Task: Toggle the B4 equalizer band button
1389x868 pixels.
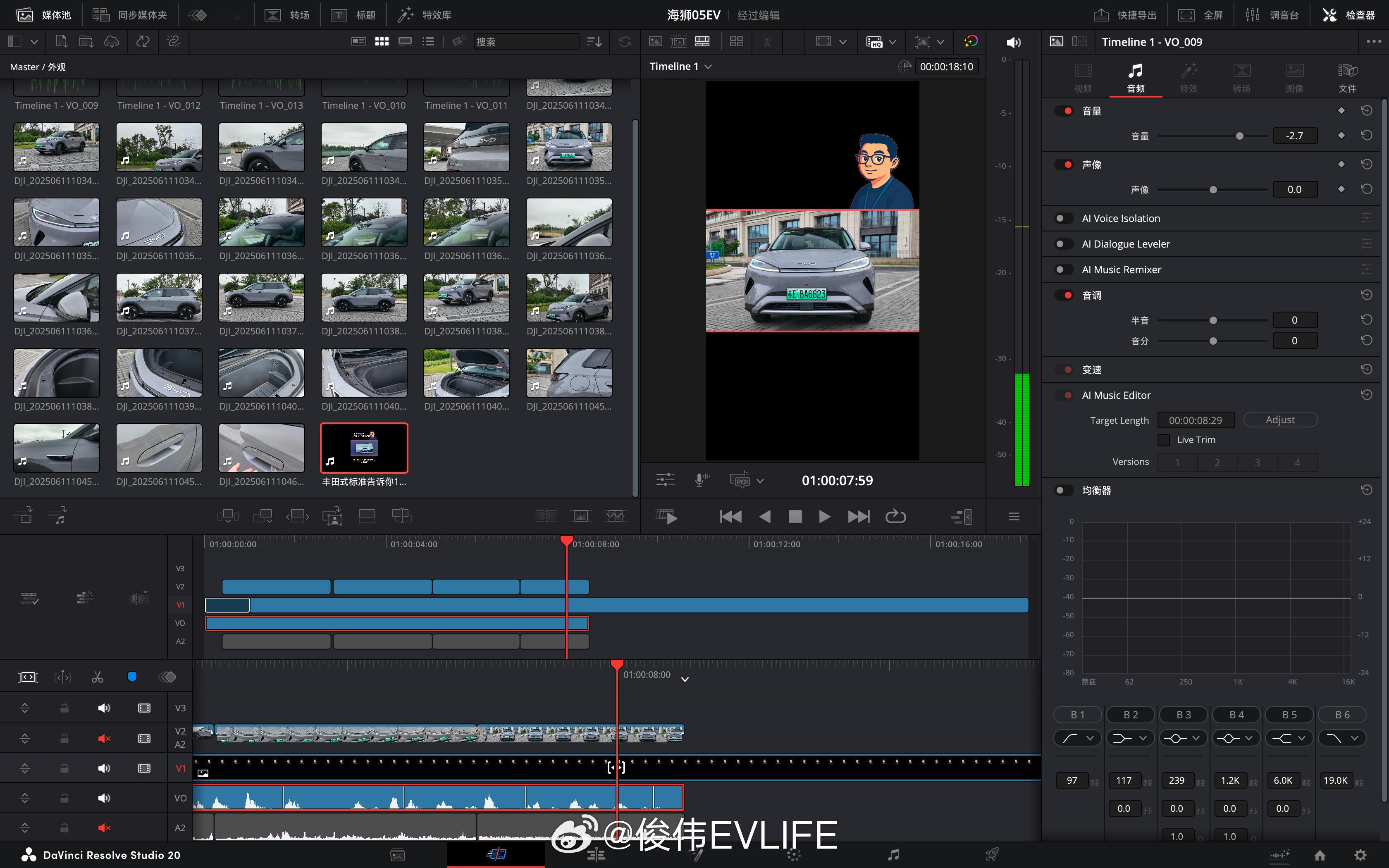Action: tap(1236, 715)
